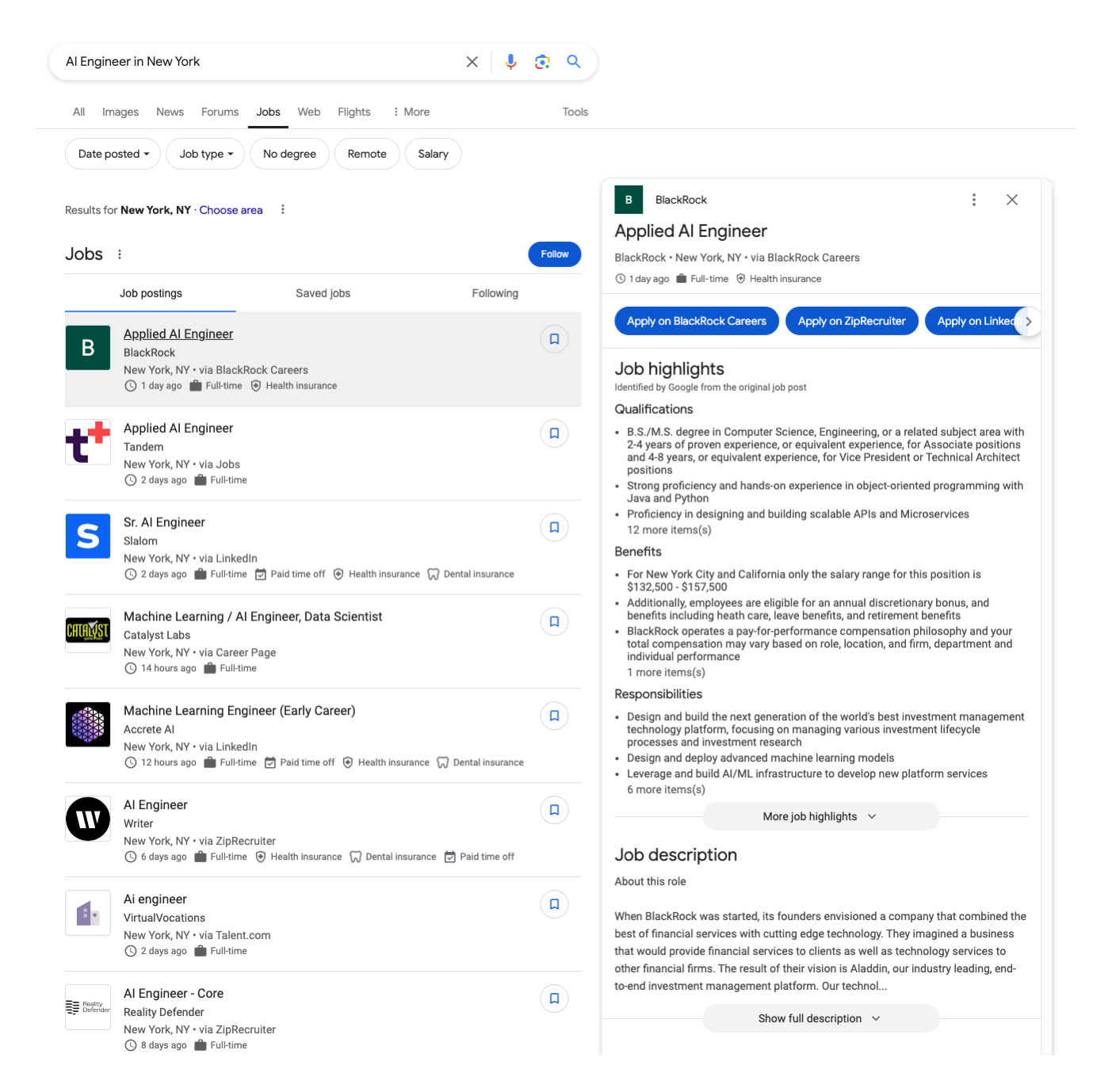Image resolution: width=1112 pixels, height=1092 pixels.
Task: Bookmark the Reality Defender AI Engineer - Core job
Action: click(x=555, y=999)
